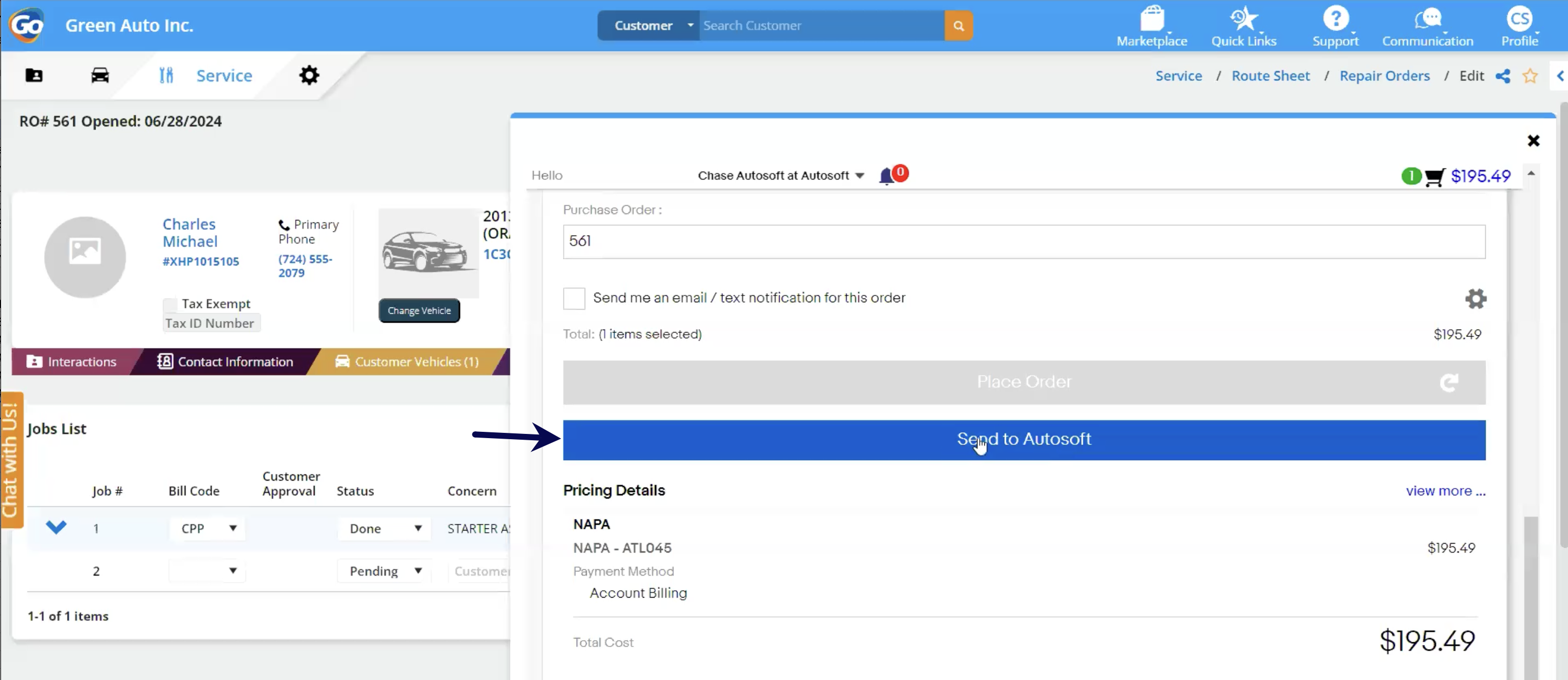This screenshot has height=680, width=1568.
Task: Open the shopping cart icon
Action: click(1434, 176)
